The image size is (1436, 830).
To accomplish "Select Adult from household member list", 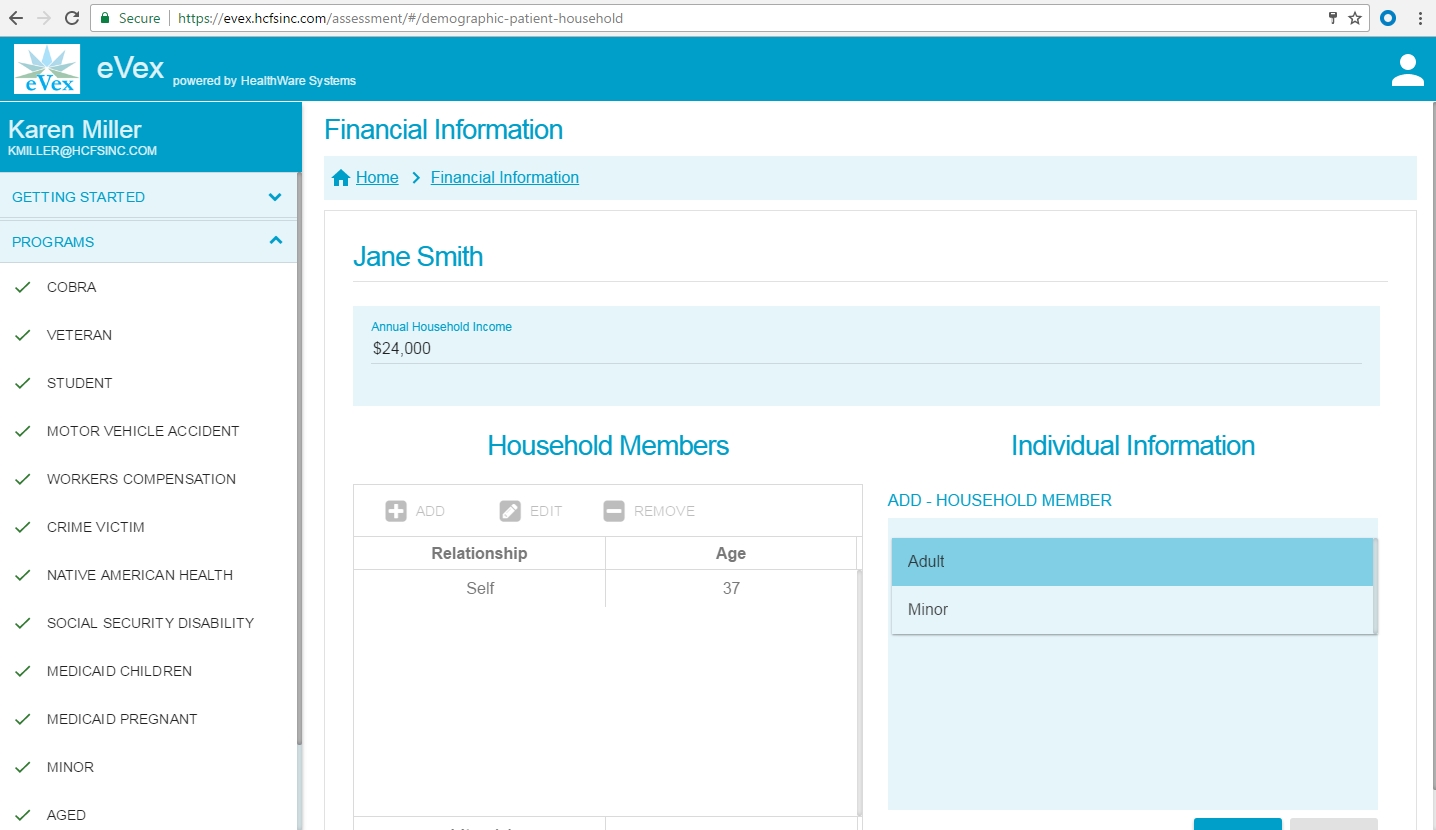I will coord(1132,562).
